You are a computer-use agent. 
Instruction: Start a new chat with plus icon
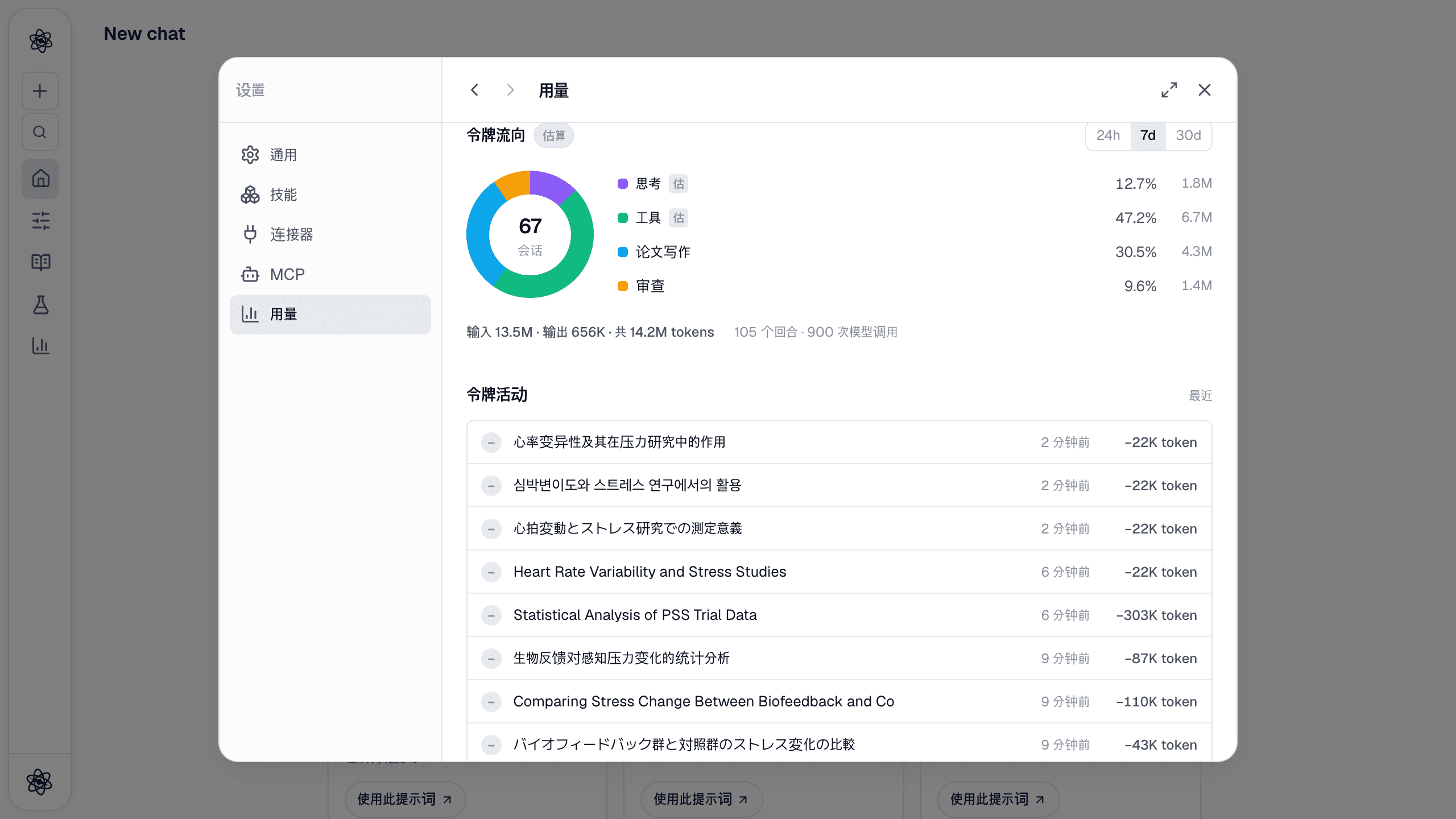click(x=40, y=91)
